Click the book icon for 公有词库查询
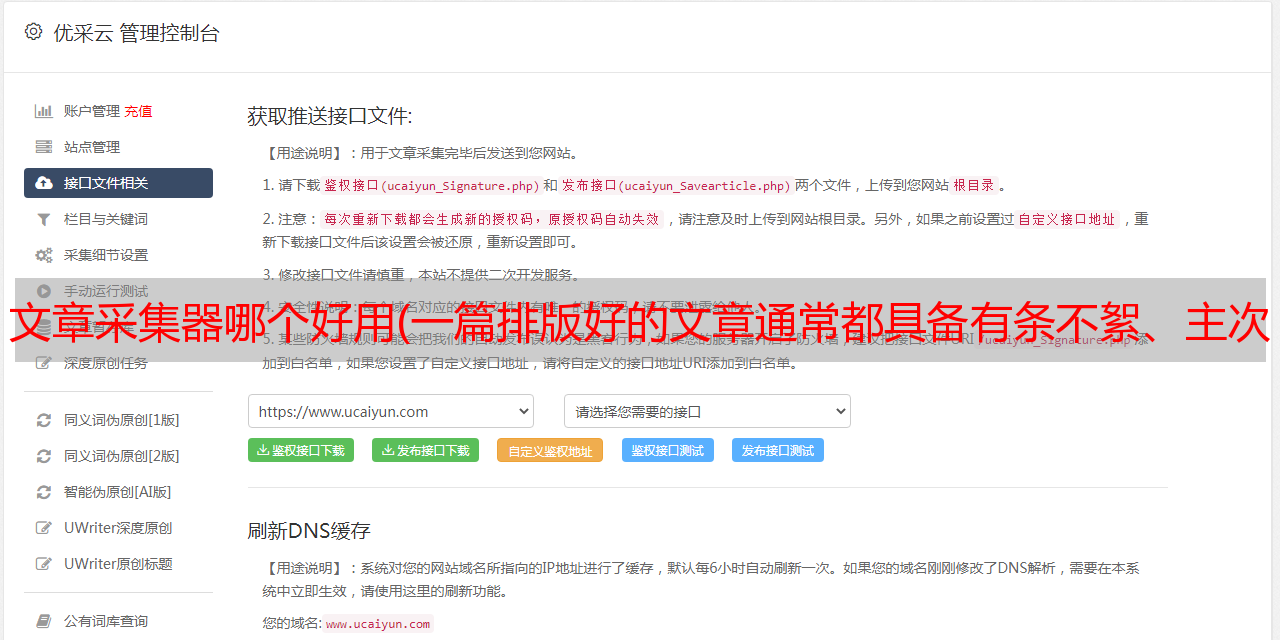Viewport: 1280px width, 640px height. (x=44, y=621)
